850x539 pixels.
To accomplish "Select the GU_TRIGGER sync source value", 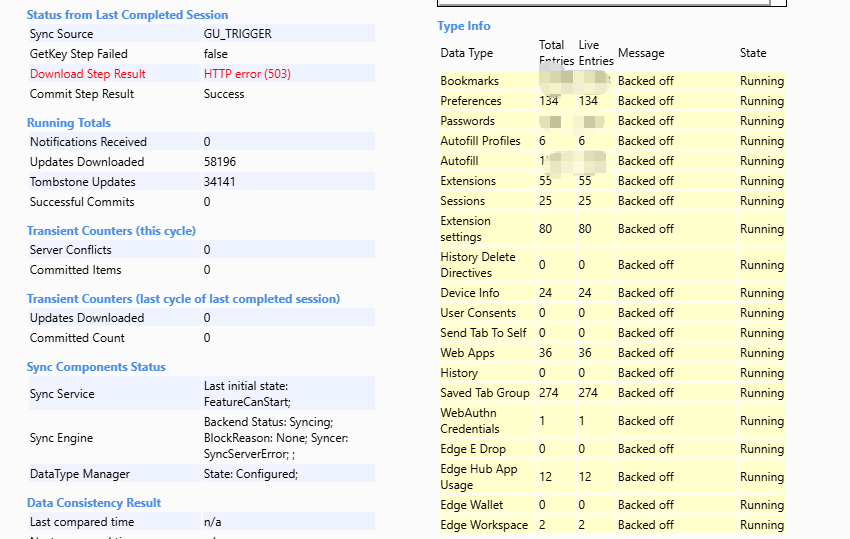I will pos(237,34).
